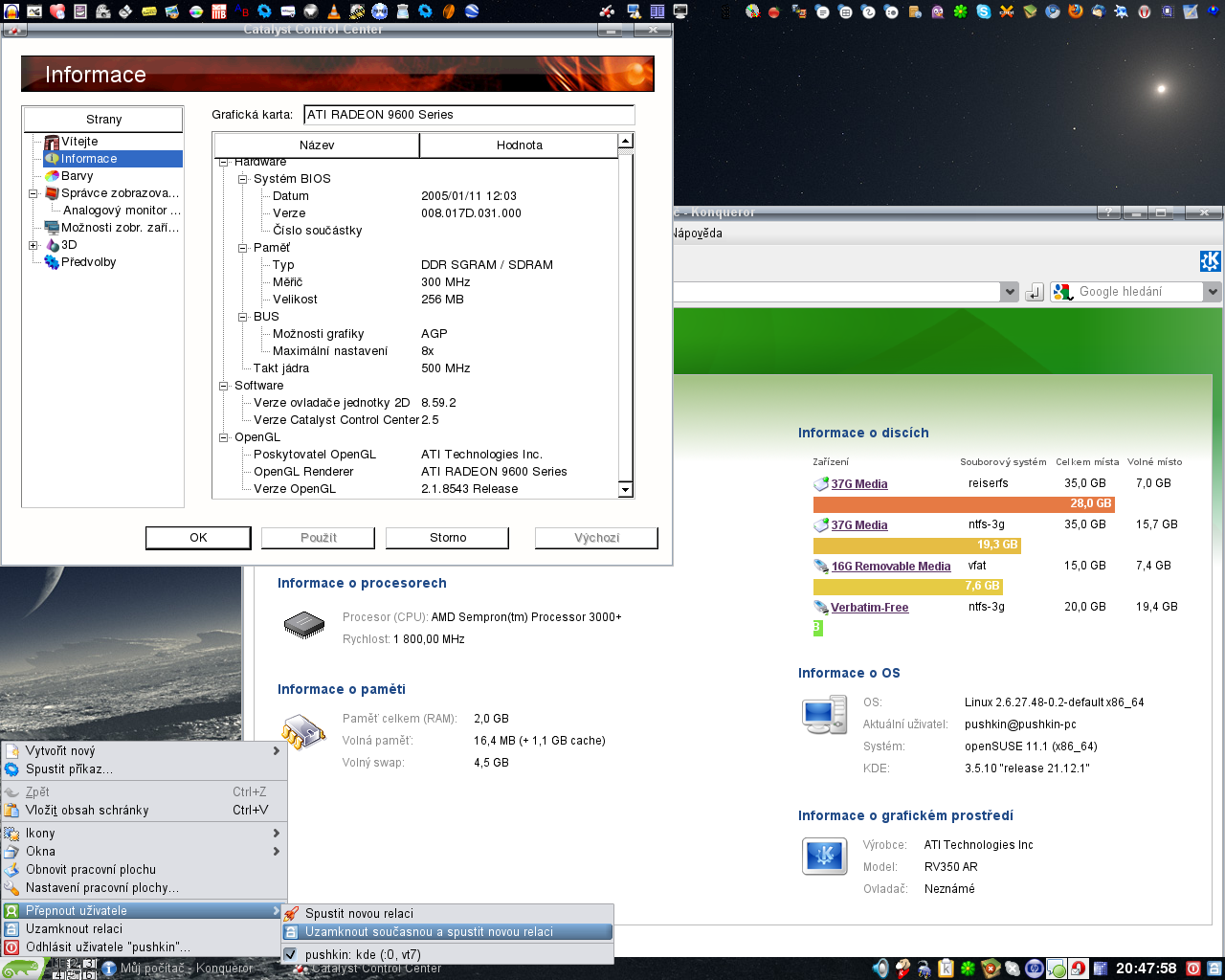Open Nastavení pracovní plochy
This screenshot has width=1225, height=980.
(144, 888)
